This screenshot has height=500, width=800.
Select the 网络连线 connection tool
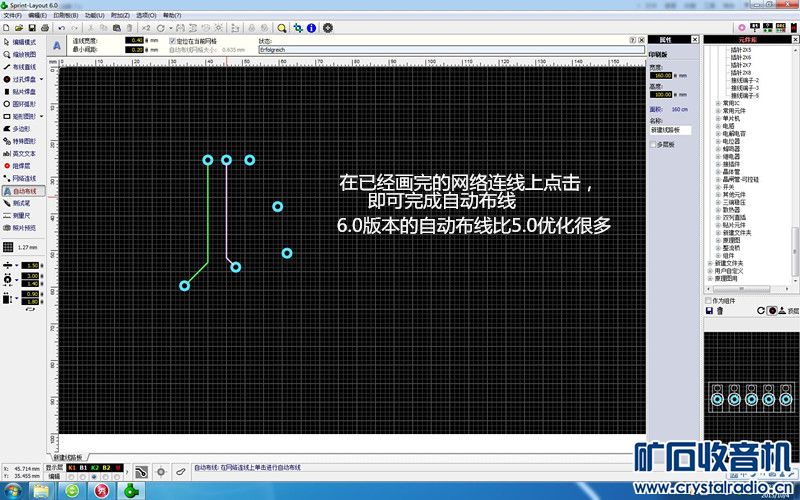tap(22, 178)
